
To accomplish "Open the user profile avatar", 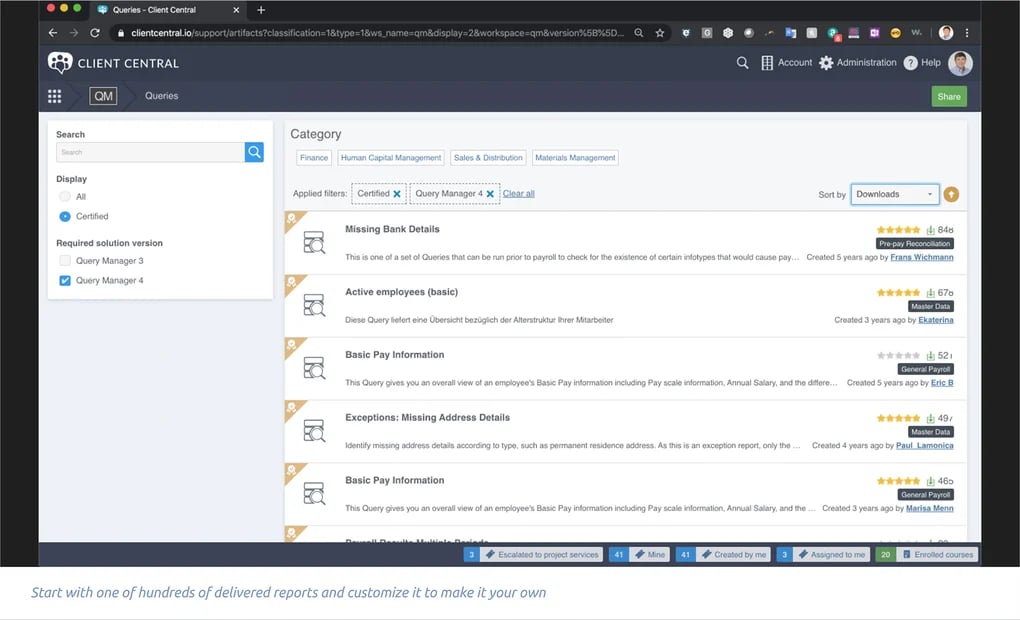I will 960,63.
